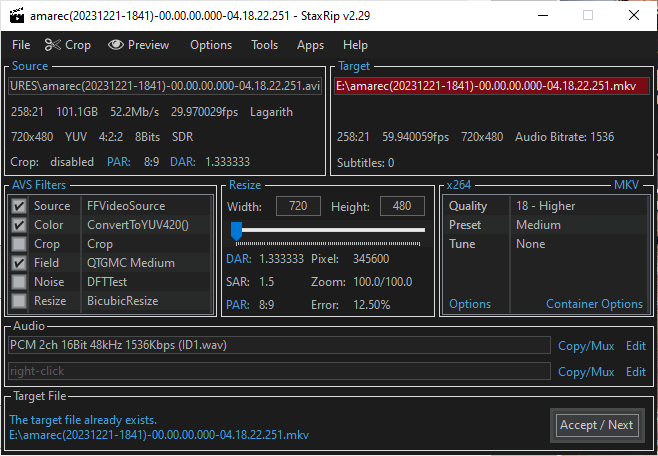Click the source file path field
The height and width of the screenshot is (456, 658).
165,86
